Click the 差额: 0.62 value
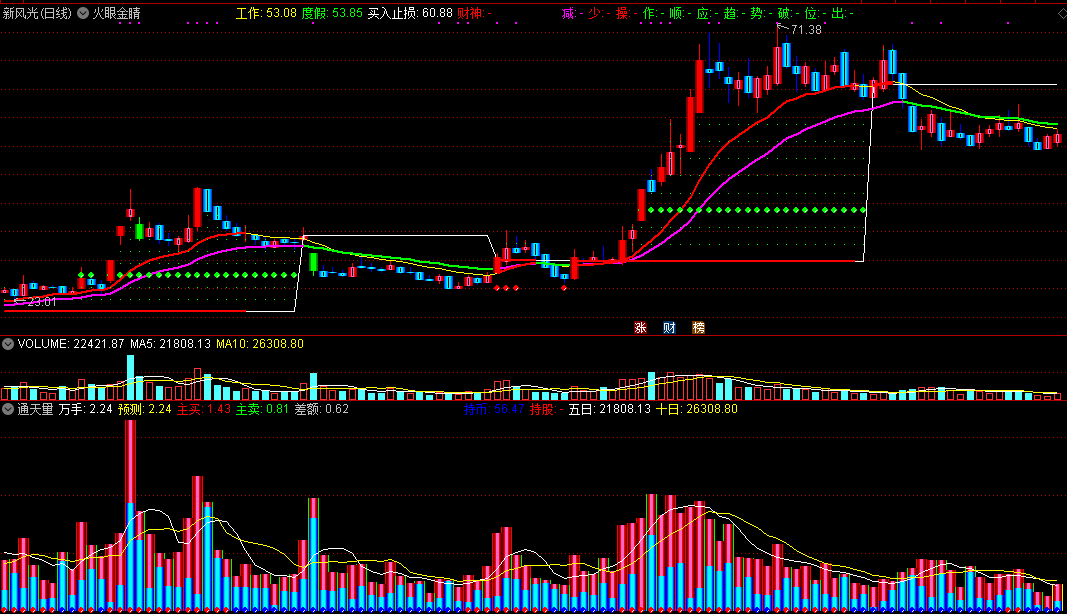The height and width of the screenshot is (614, 1067). pyautogui.click(x=321, y=409)
